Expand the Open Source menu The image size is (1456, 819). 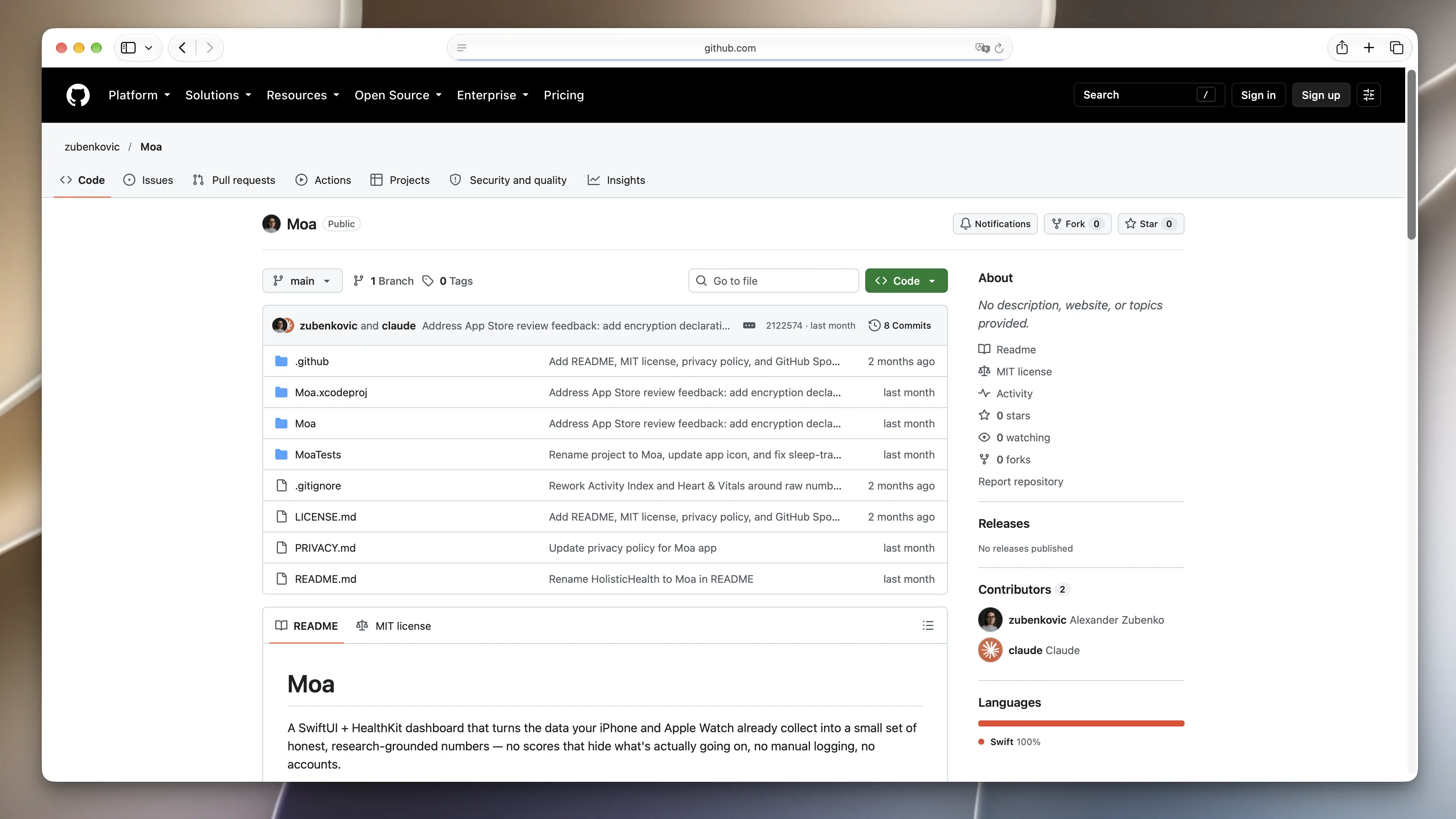coord(398,95)
